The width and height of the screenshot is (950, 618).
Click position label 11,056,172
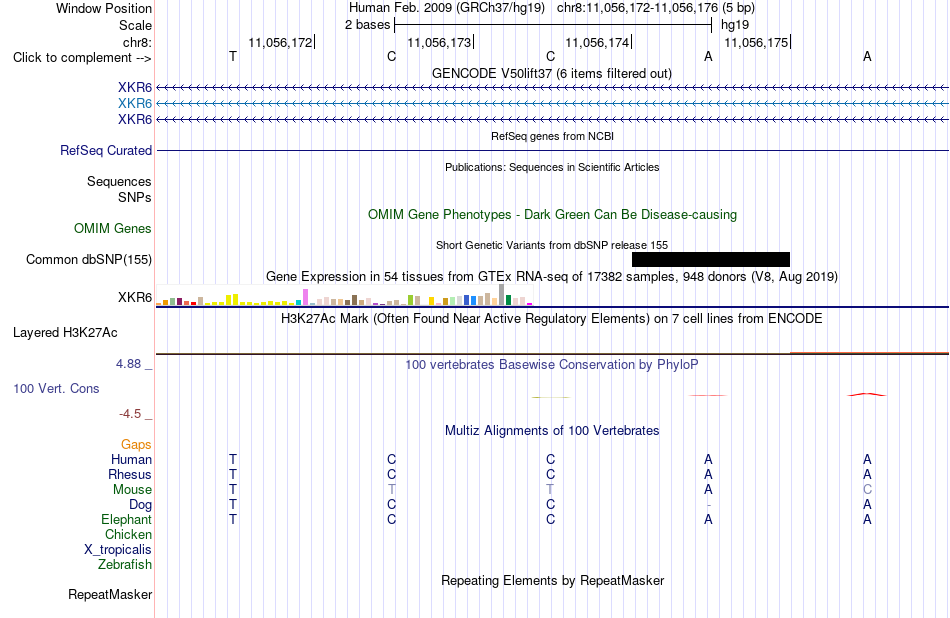[x=281, y=42]
